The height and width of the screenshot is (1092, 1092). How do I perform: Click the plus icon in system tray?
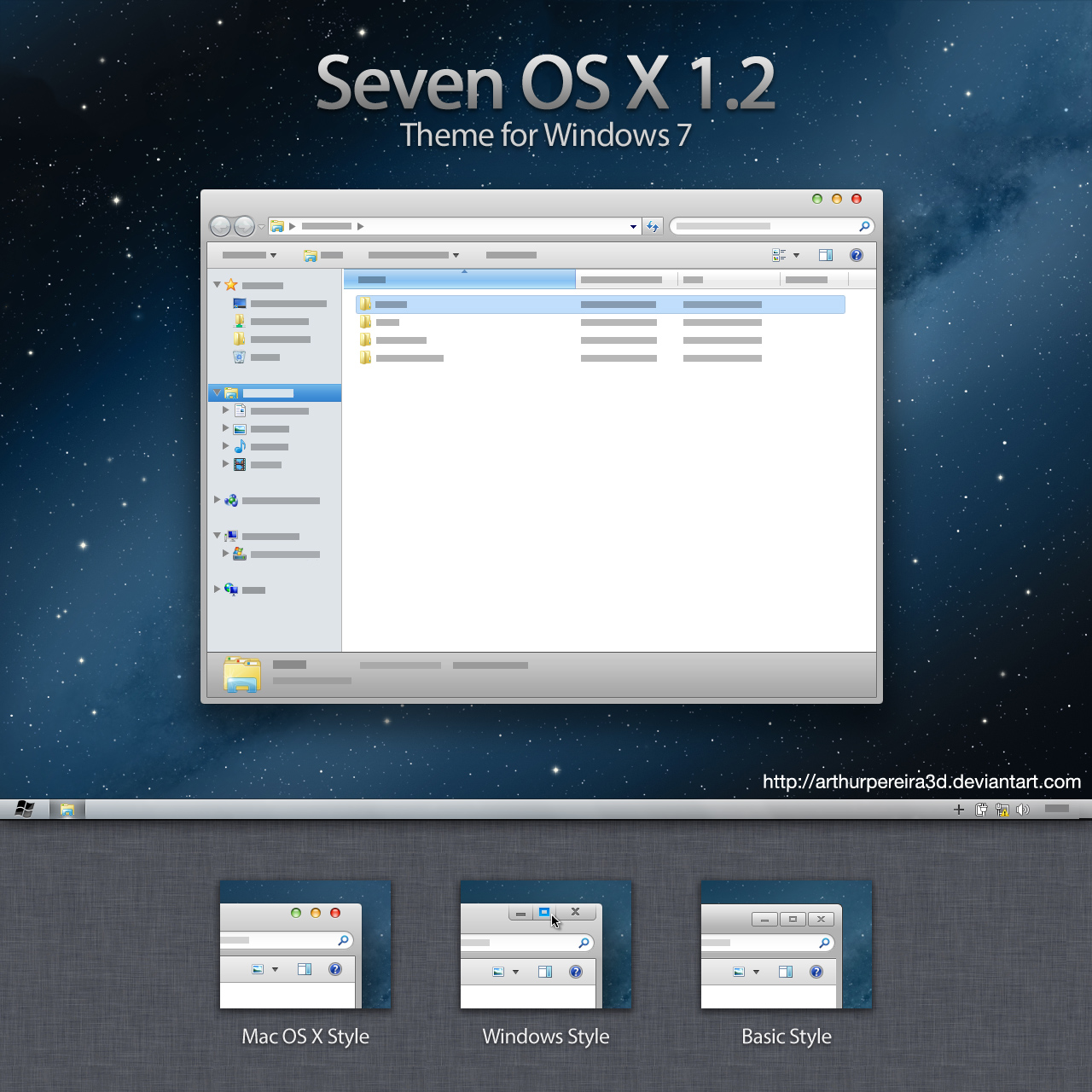959,810
